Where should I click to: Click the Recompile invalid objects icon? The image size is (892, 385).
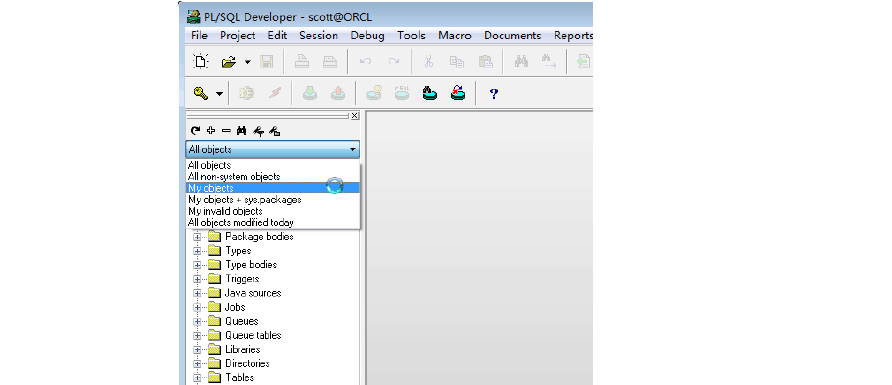pos(458,93)
